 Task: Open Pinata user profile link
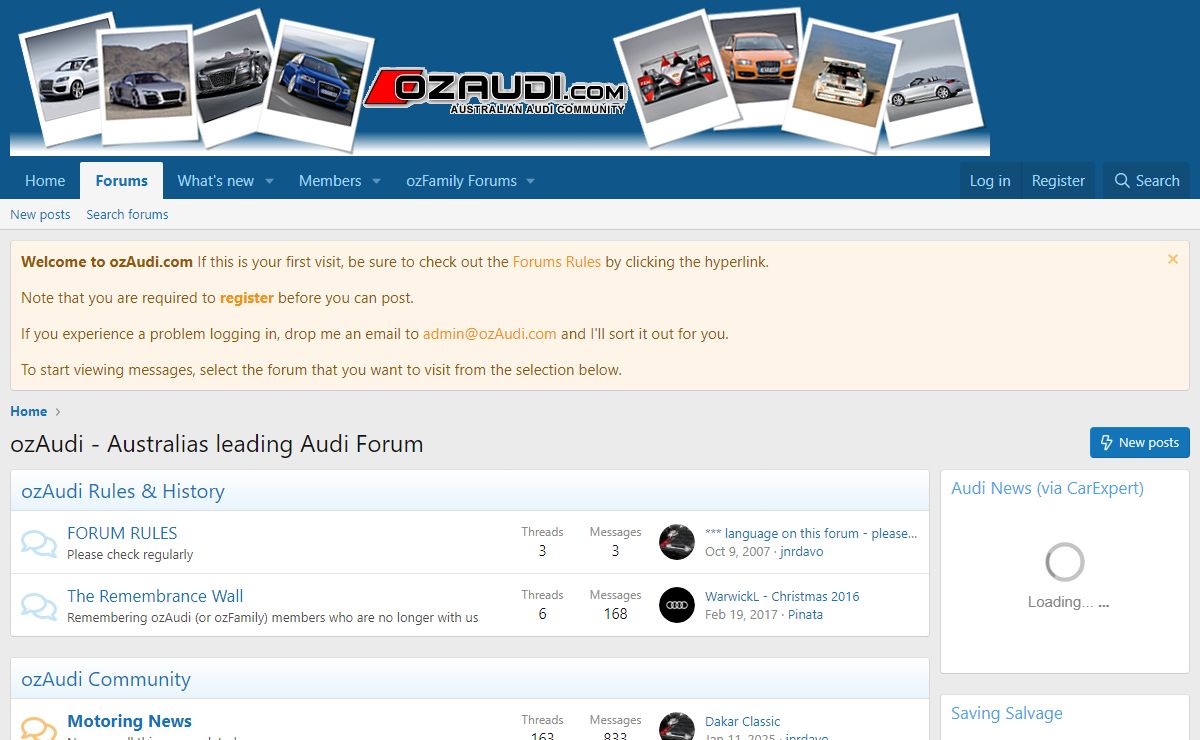(805, 614)
